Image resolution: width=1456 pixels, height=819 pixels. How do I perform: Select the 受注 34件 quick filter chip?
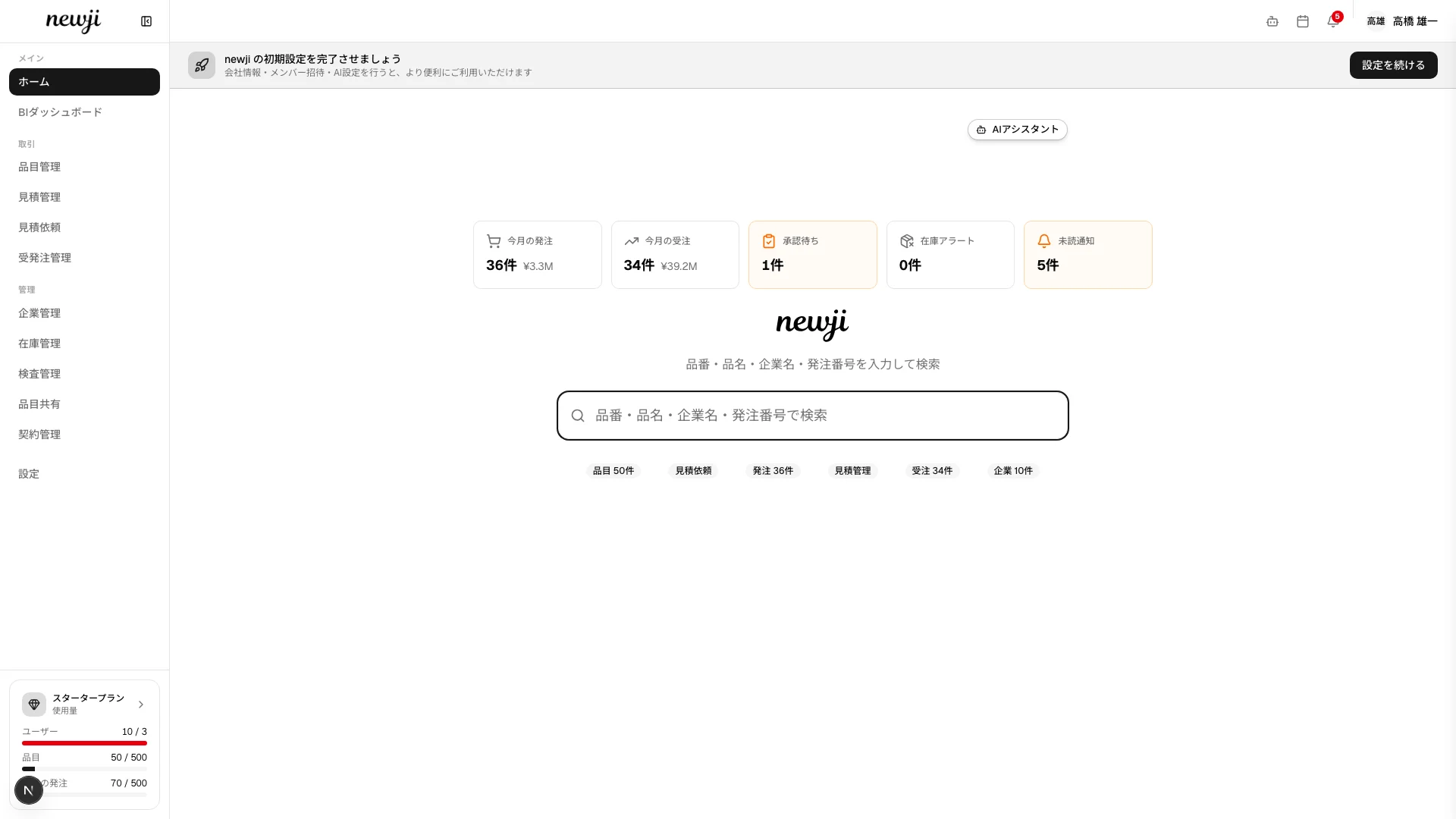[x=932, y=471]
